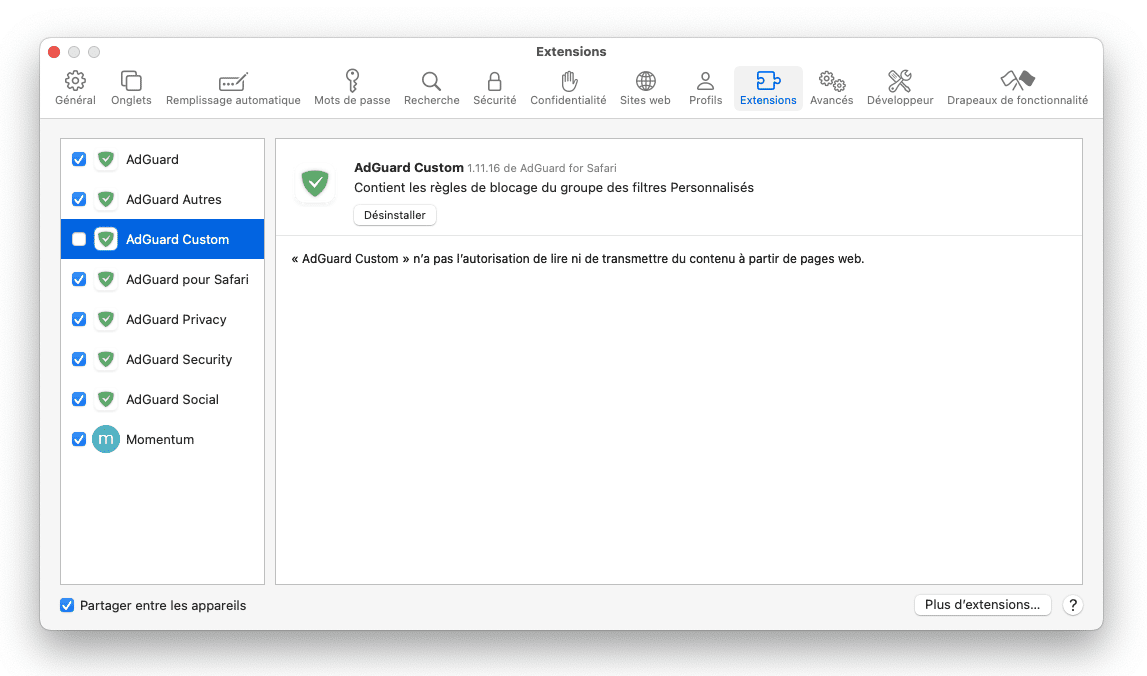Screen dimensions: 1147x676
Task: Select 'AdGuard pour Safari' row text
Action: tap(187, 279)
